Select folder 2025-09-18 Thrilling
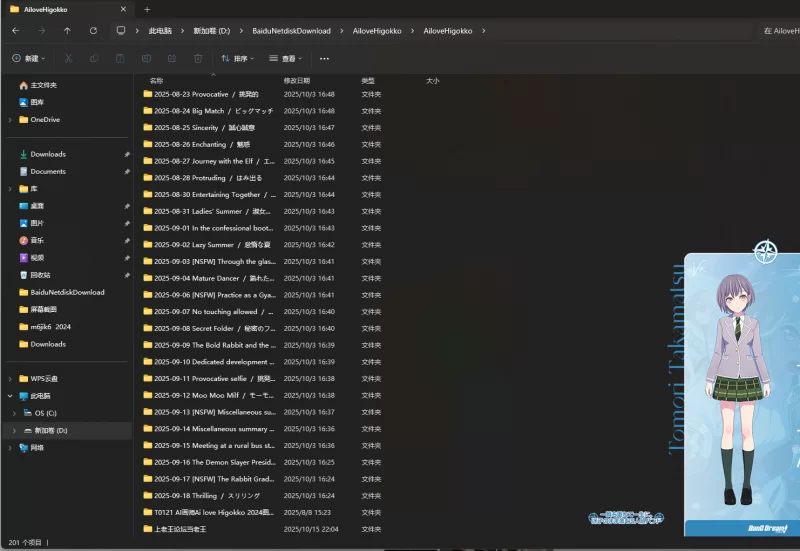Viewport: 800px width, 551px height. (262, 496)
